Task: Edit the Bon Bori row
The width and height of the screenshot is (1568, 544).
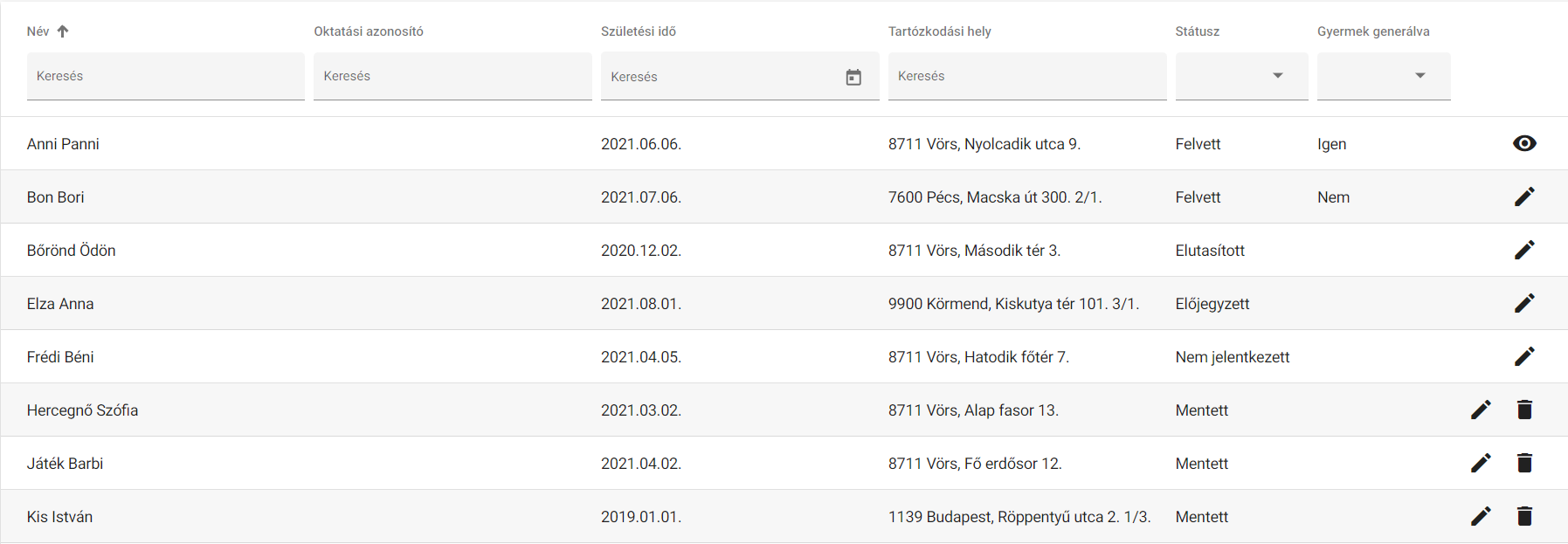Action: [x=1524, y=196]
